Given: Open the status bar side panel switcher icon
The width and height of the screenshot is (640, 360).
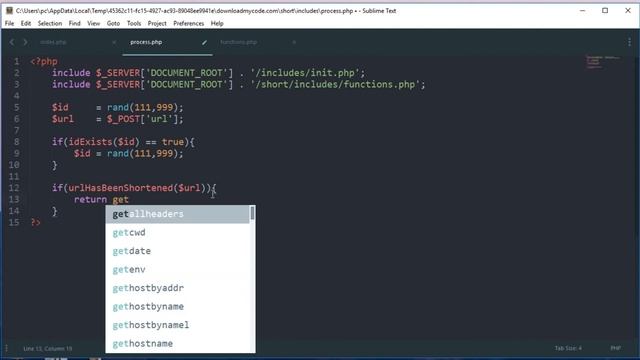Looking at the screenshot, I should (x=7, y=348).
